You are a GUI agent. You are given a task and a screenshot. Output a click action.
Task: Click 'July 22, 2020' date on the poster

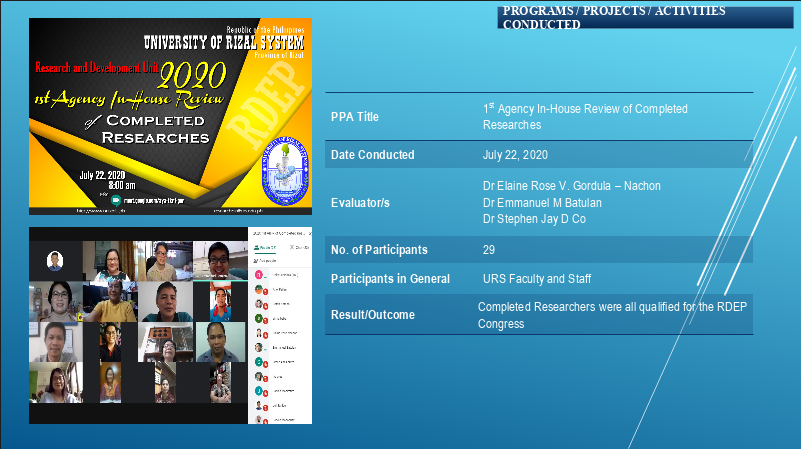102,175
